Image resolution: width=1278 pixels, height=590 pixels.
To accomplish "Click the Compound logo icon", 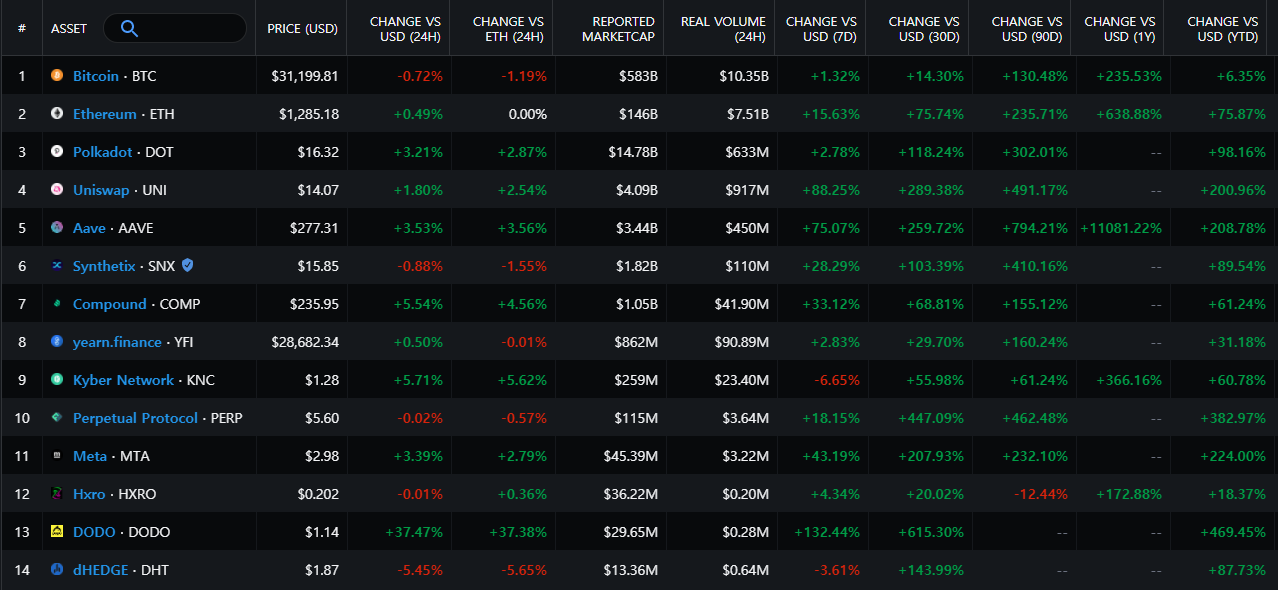I will [57, 304].
